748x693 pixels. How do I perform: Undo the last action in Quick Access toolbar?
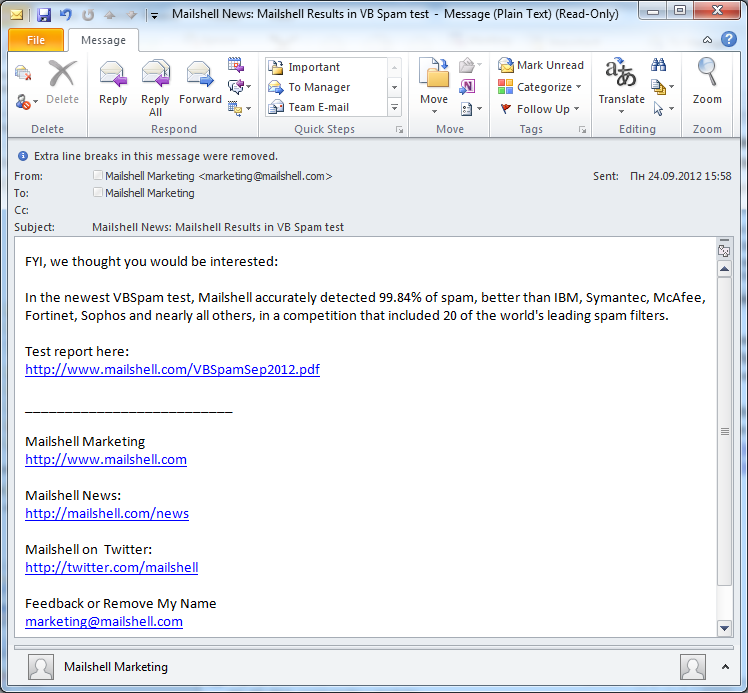[66, 15]
